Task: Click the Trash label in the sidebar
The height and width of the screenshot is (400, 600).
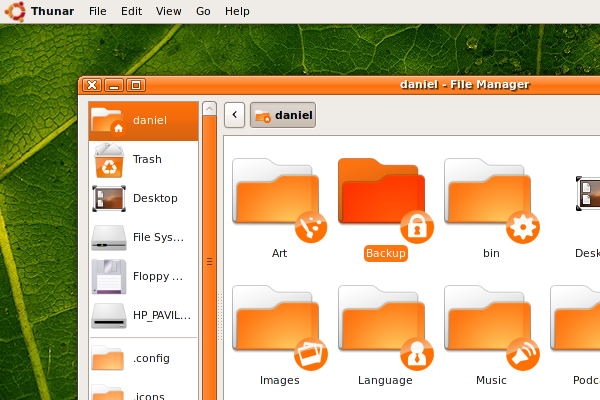Action: coord(147,159)
